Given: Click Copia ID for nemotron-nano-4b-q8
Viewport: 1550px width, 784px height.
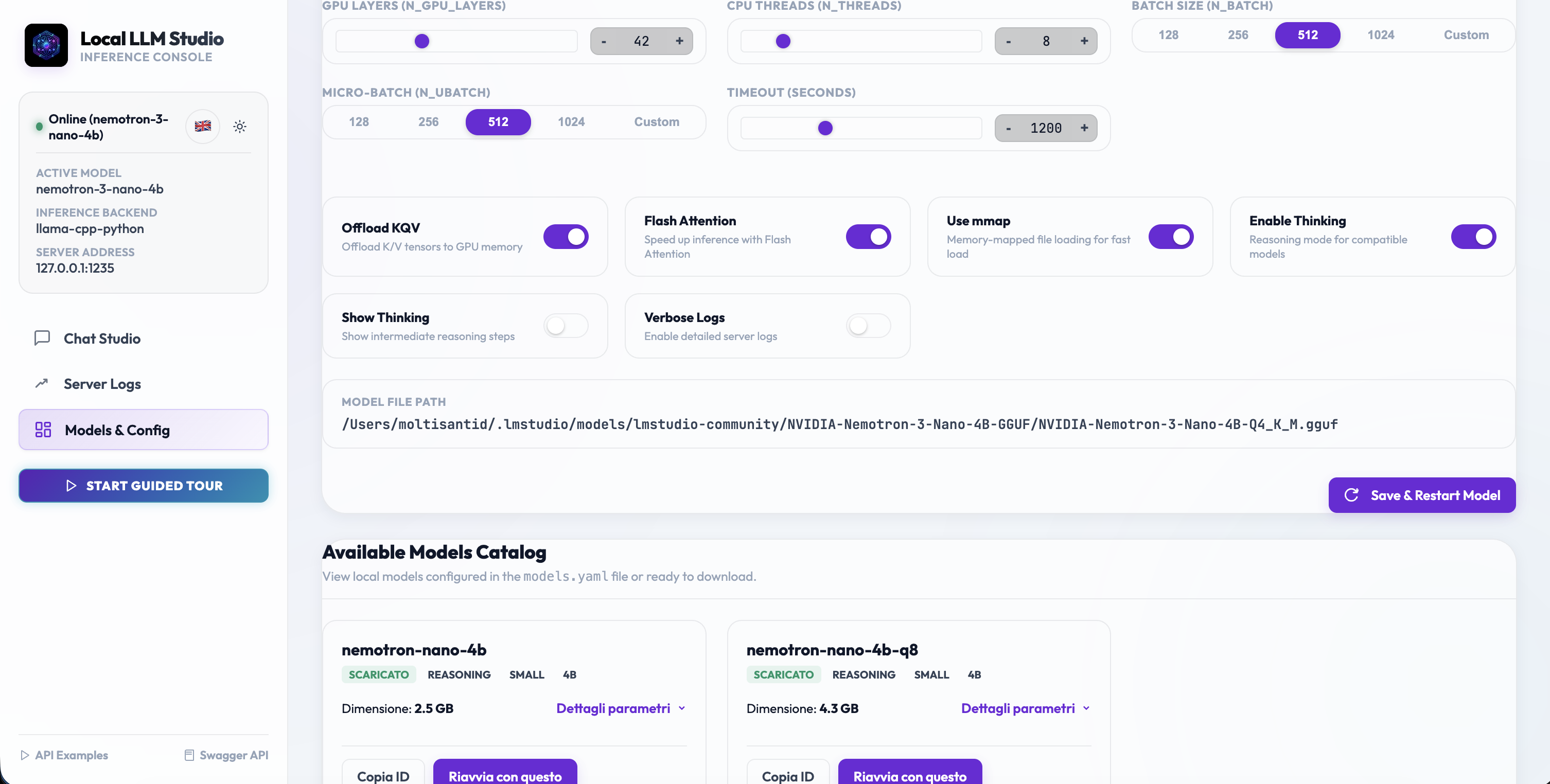Looking at the screenshot, I should pyautogui.click(x=788, y=773).
